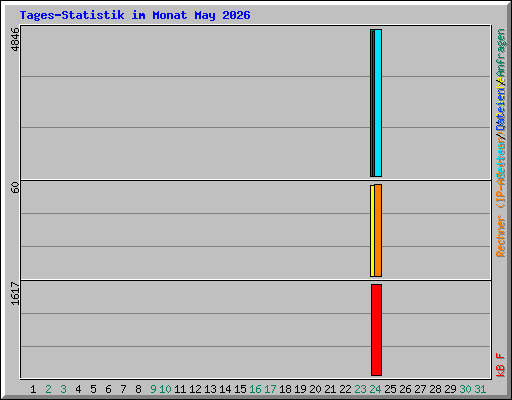Click day label 14 on x-axis
Screen dimensions: 512x400
tap(225, 389)
